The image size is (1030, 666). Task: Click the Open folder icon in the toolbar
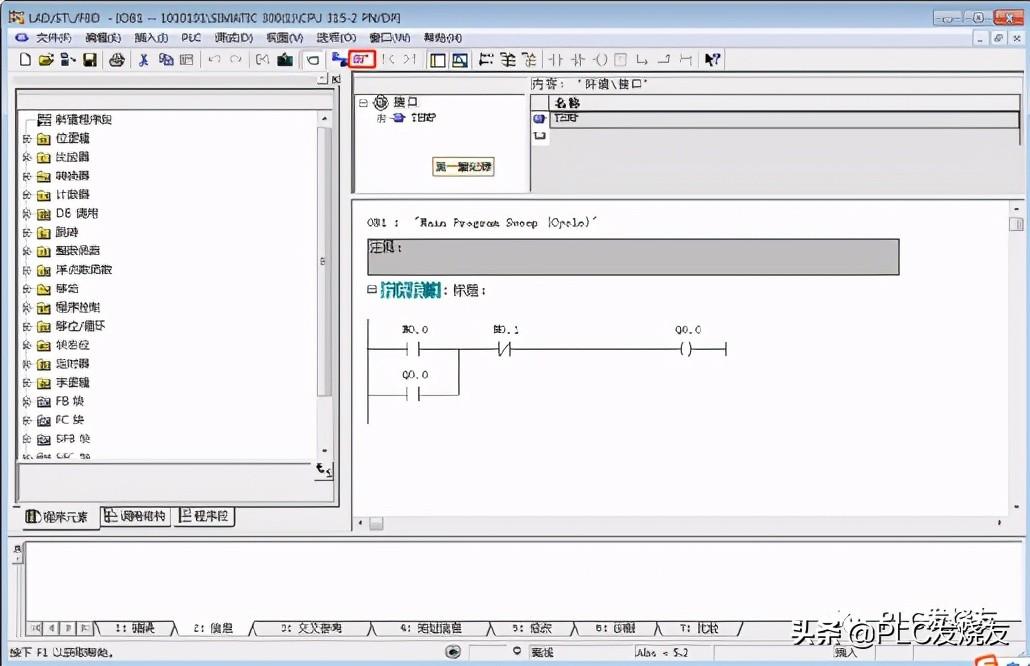(x=46, y=60)
